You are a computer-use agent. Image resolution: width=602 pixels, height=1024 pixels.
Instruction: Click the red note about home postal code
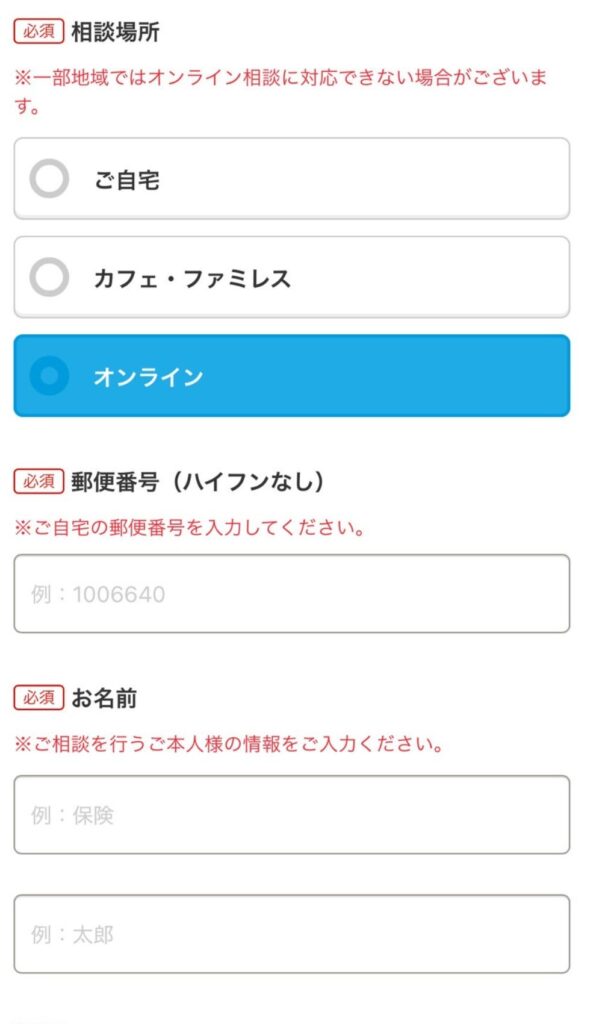(x=188, y=527)
